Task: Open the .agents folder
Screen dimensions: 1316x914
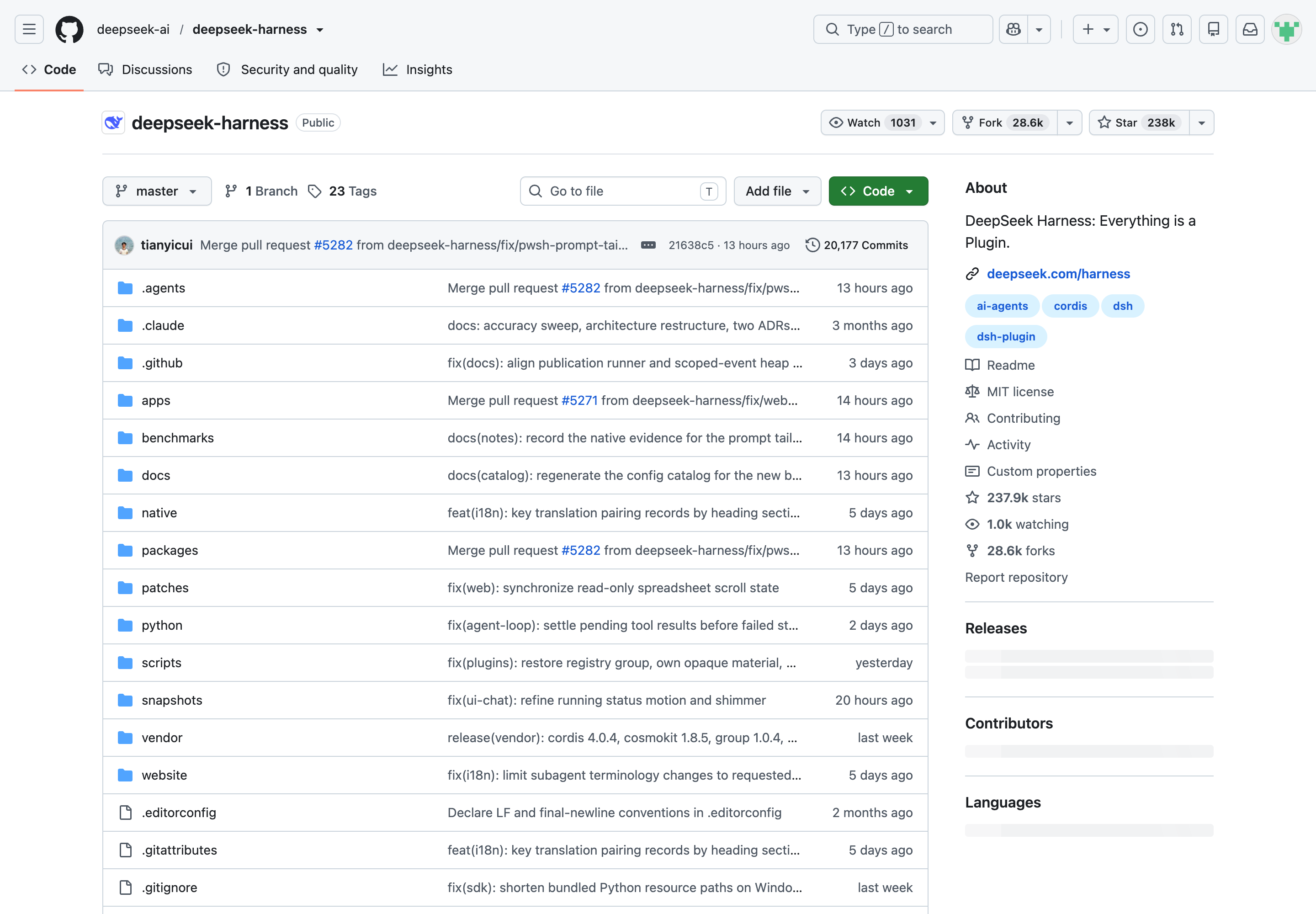Action: coord(163,288)
